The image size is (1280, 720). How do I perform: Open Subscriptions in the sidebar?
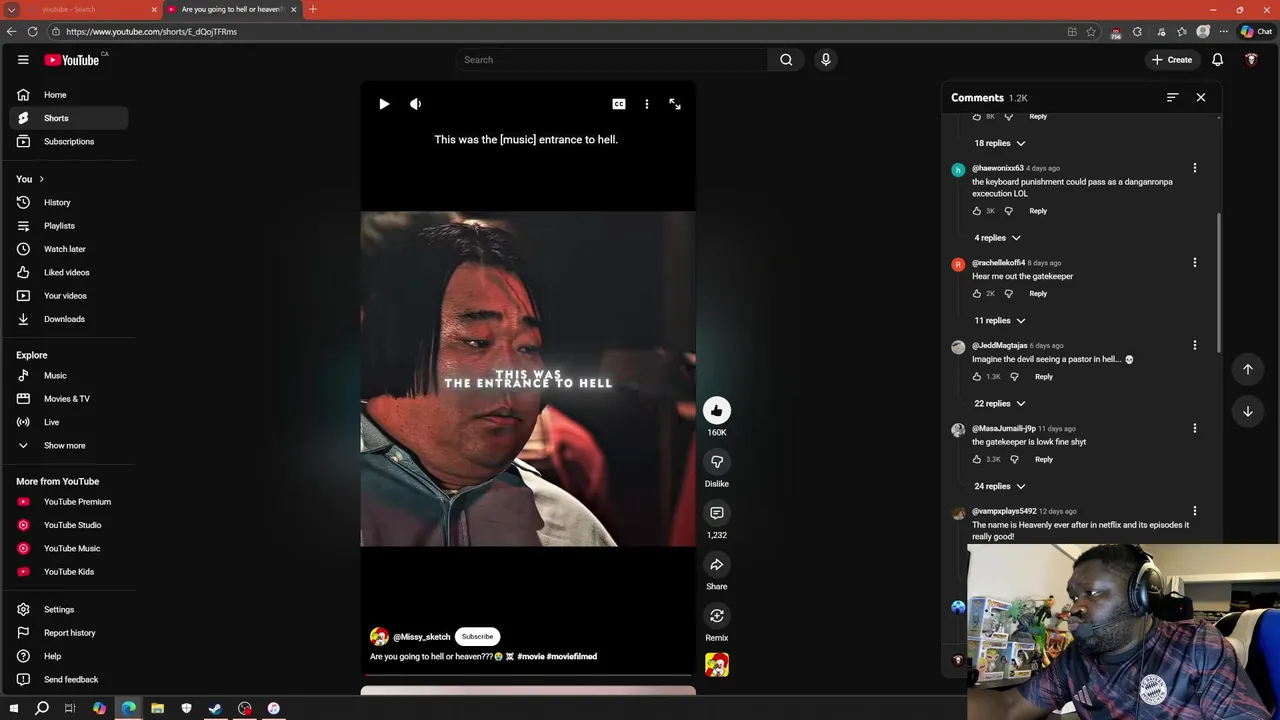[69, 142]
